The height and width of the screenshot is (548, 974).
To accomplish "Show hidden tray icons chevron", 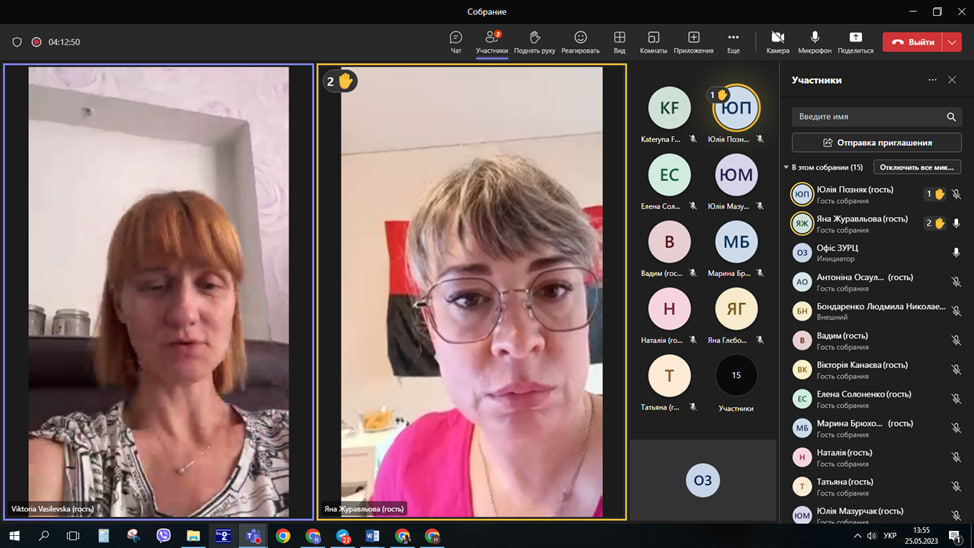I will click(x=857, y=536).
